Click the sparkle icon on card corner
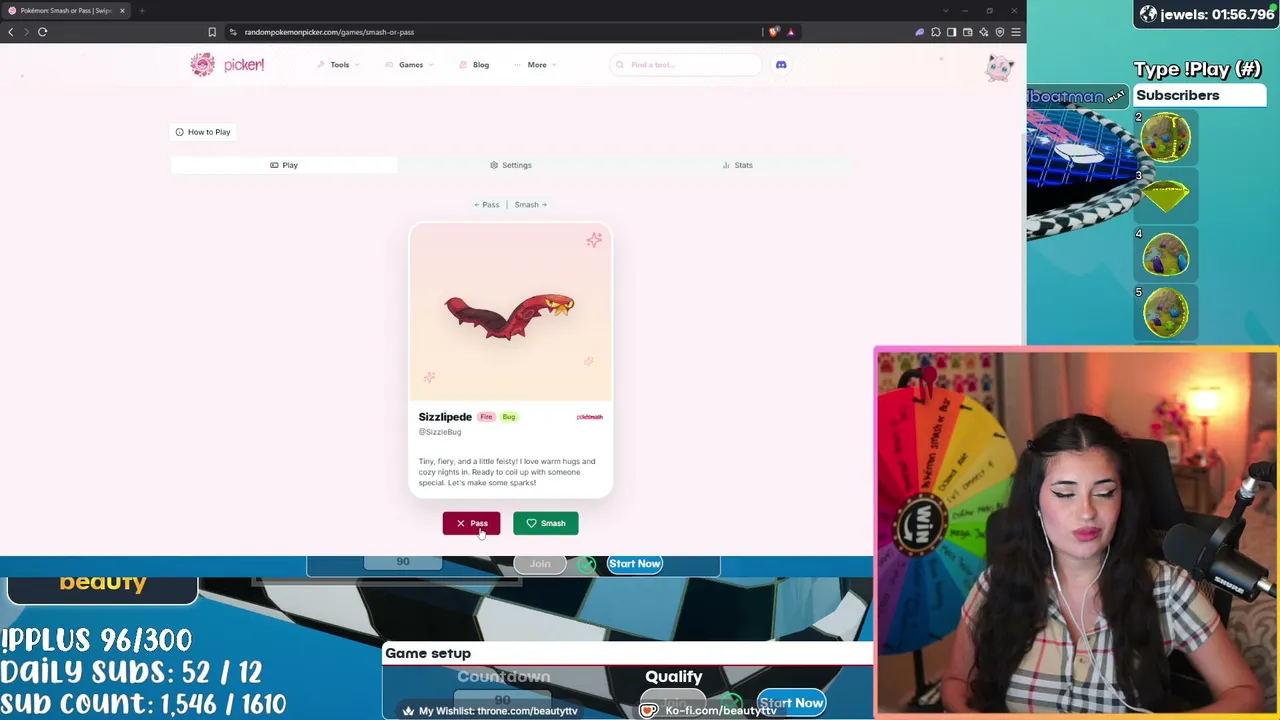1280x720 pixels. pos(594,239)
